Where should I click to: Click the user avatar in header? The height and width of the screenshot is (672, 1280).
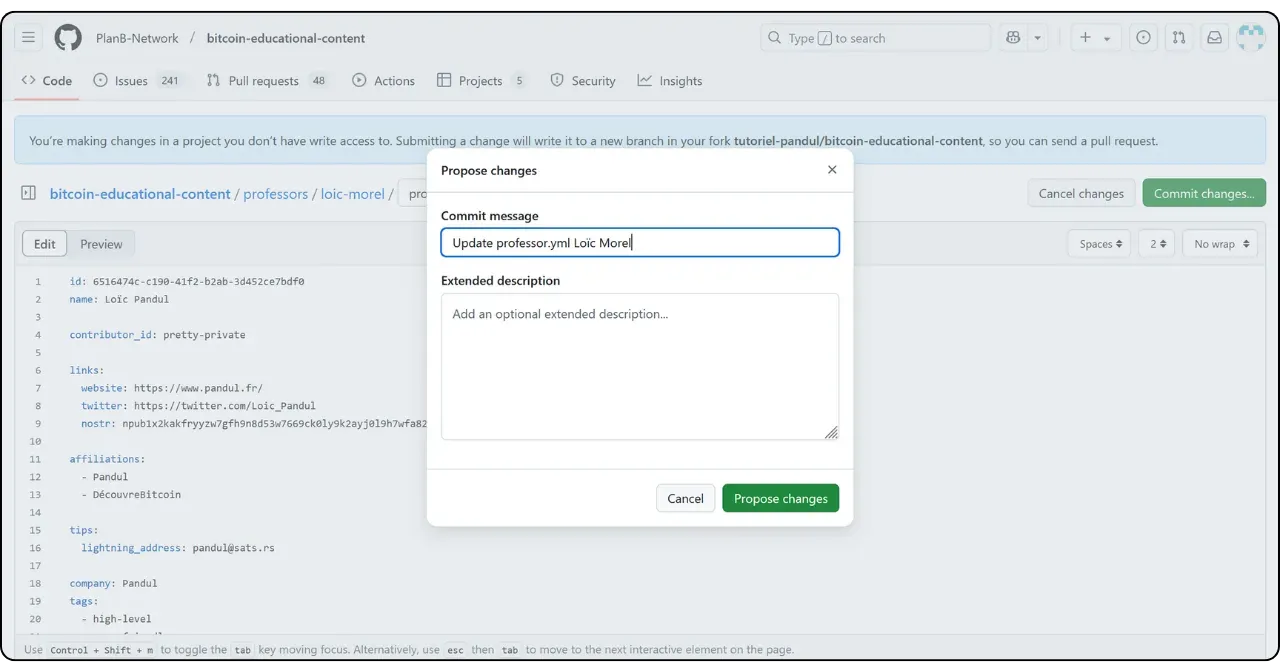click(1250, 38)
